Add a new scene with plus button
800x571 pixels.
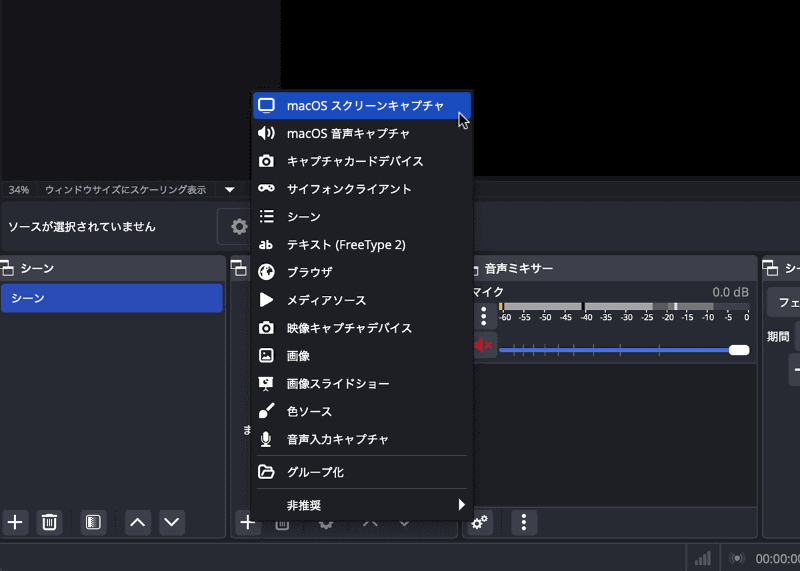(x=15, y=522)
